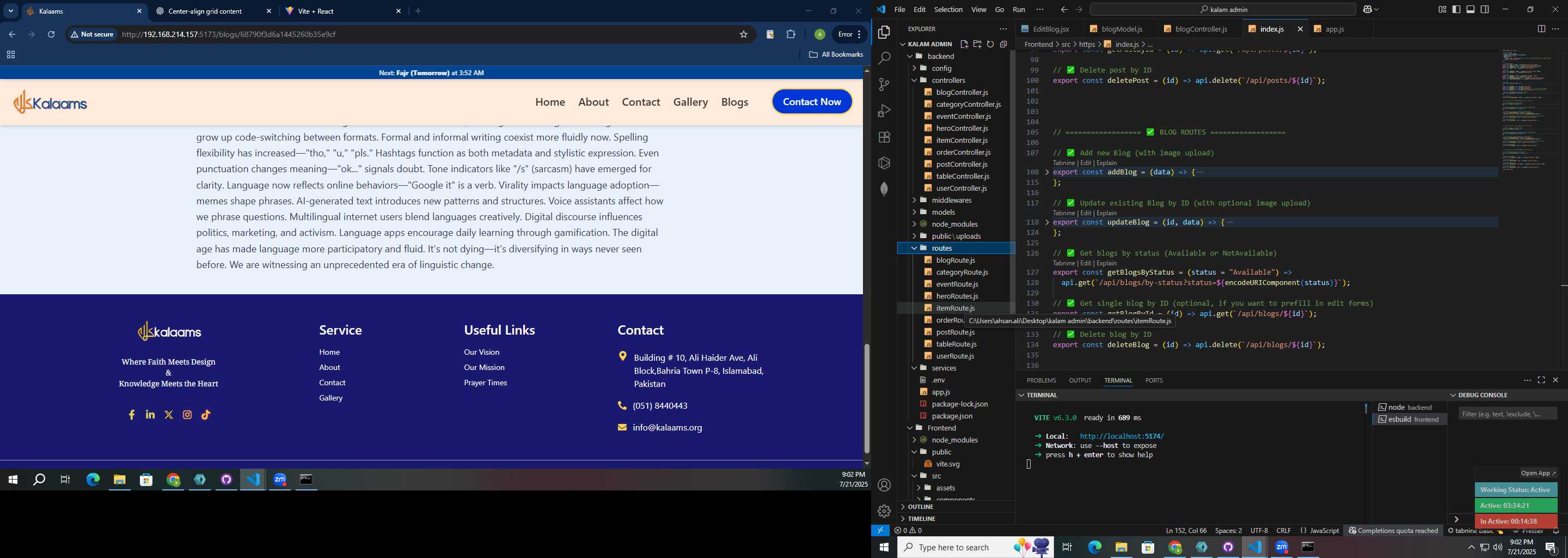
Task: Open the Remote Window indicator in status bar
Action: coord(880,531)
